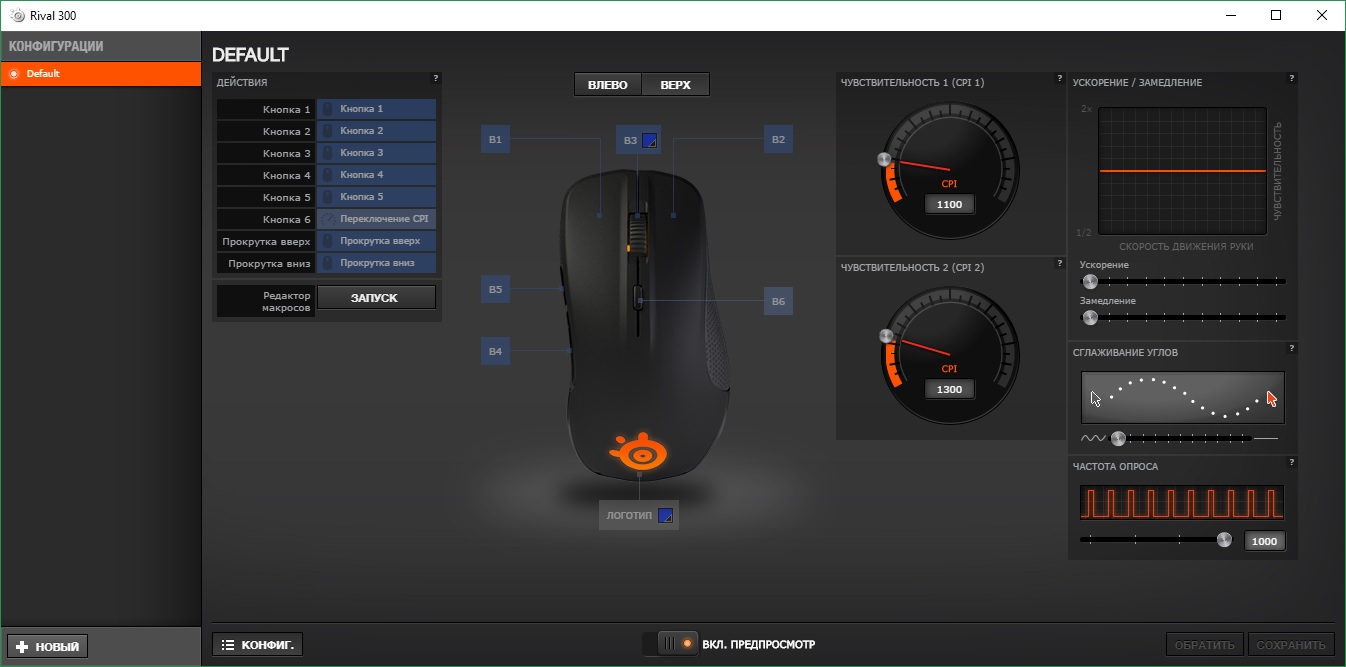Select the Default configuration in the sidebar
The width and height of the screenshot is (1346, 667).
pos(101,74)
